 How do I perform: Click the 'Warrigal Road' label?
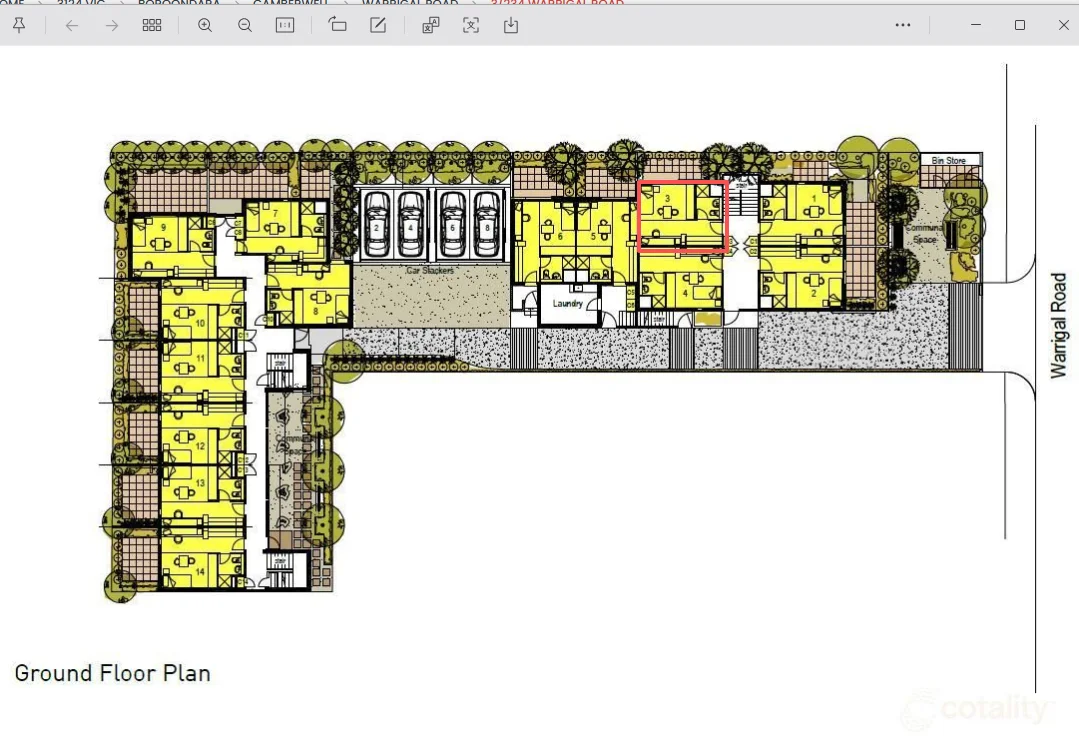coord(1058,325)
